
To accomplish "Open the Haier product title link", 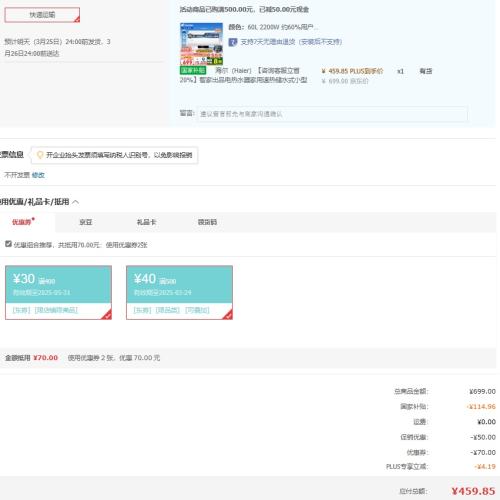I will pyautogui.click(x=244, y=75).
